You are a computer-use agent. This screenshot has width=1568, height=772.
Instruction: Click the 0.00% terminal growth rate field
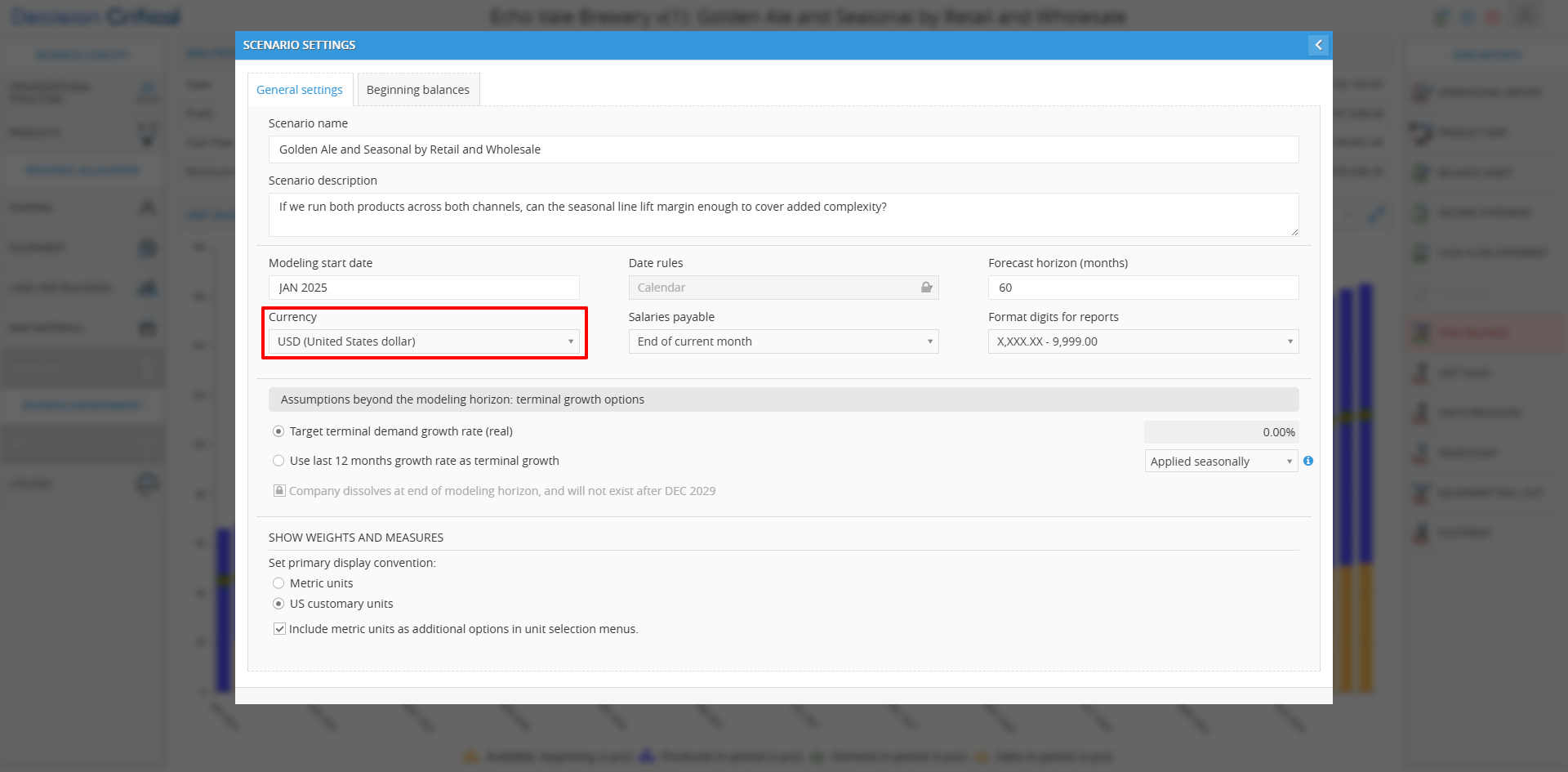point(1221,432)
